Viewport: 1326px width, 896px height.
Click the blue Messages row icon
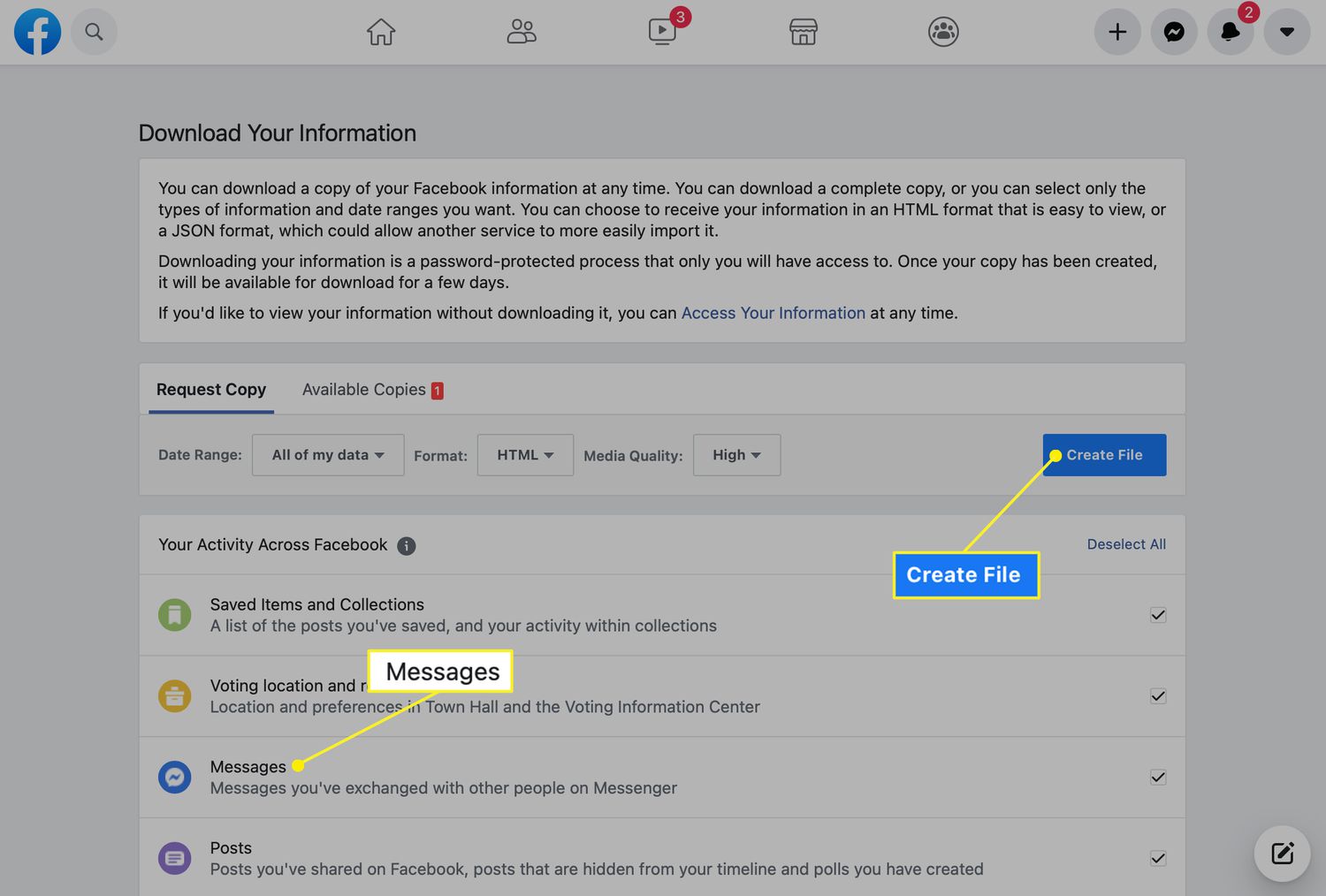tap(175, 778)
